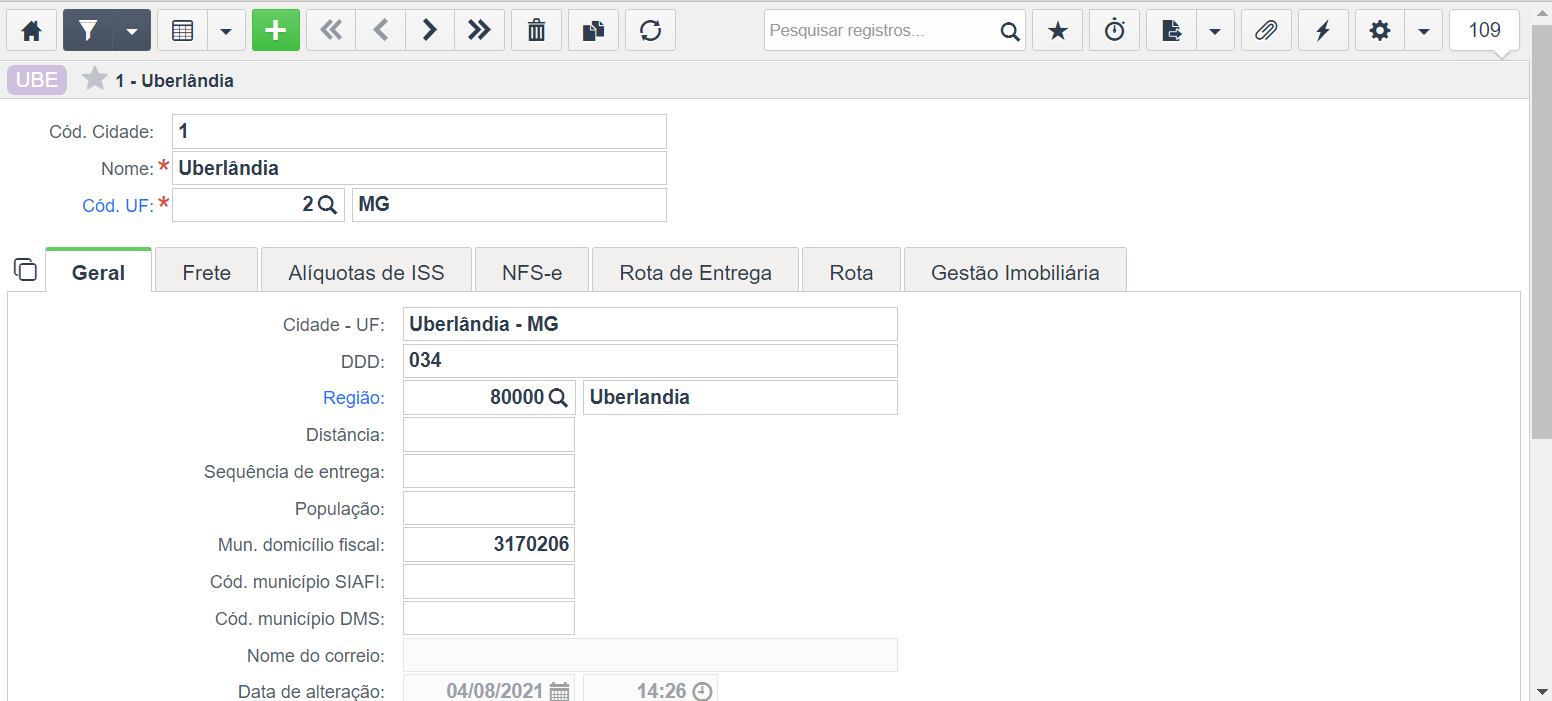1552x701 pixels.
Task: Click the vertical scrollbar thumb
Action: 1541,230
